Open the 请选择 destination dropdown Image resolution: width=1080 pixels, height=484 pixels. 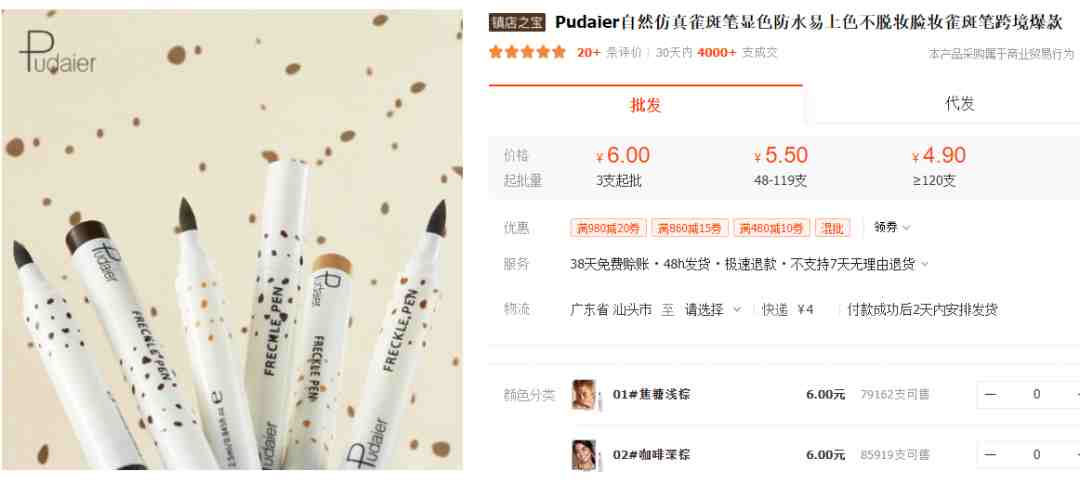point(712,310)
